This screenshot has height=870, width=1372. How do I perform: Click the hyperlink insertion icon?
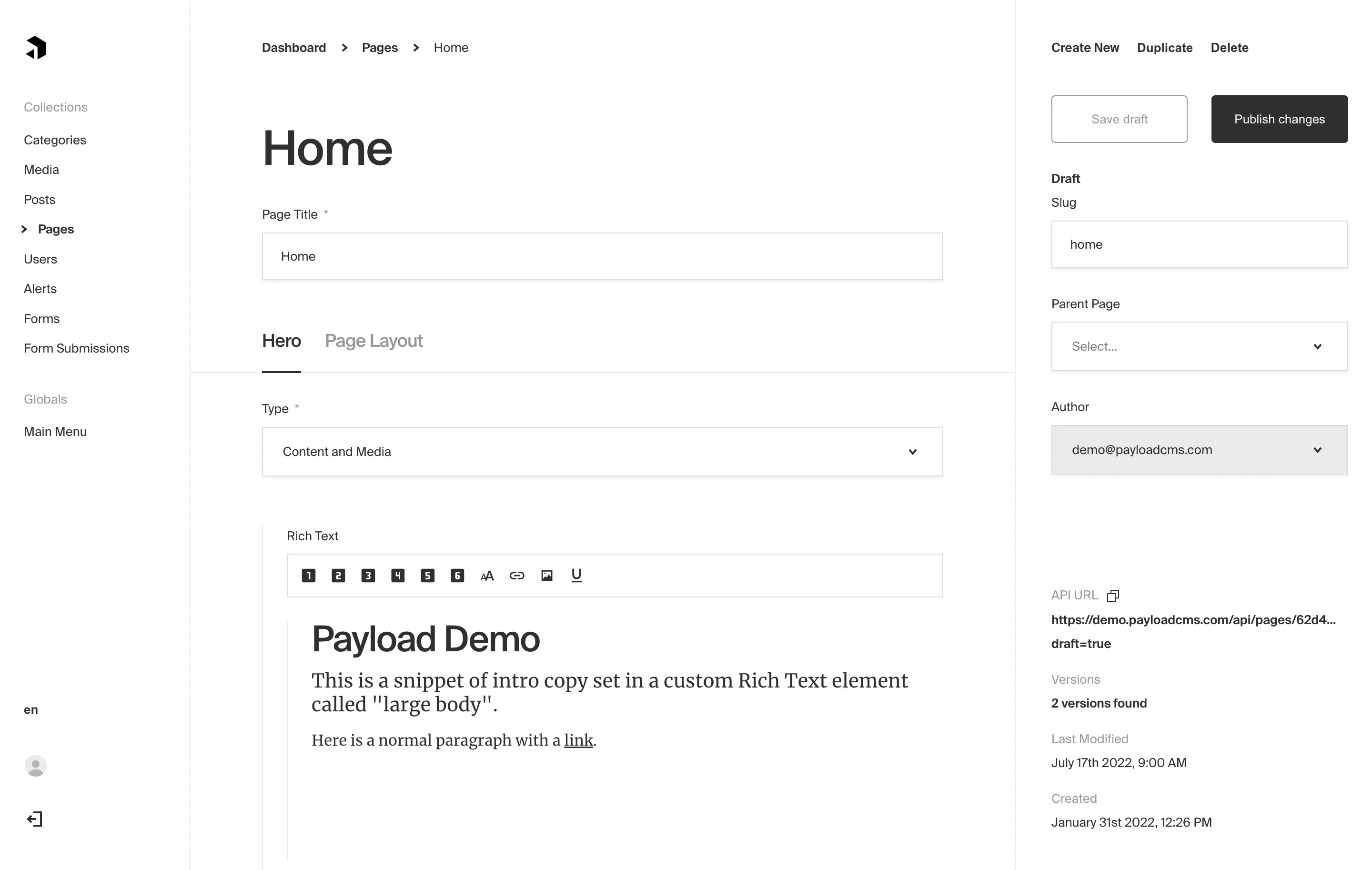(517, 575)
